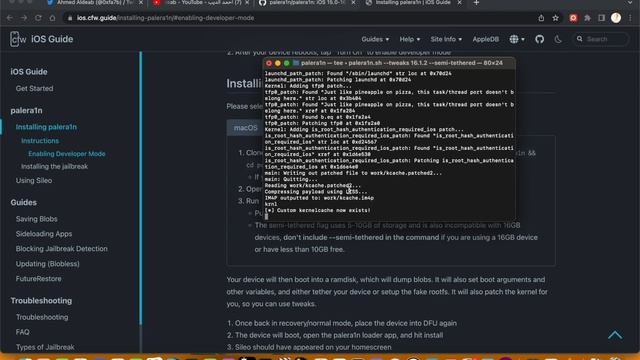Expand the Guides dropdown menu
This screenshot has width=640, height=360.
tap(375, 39)
